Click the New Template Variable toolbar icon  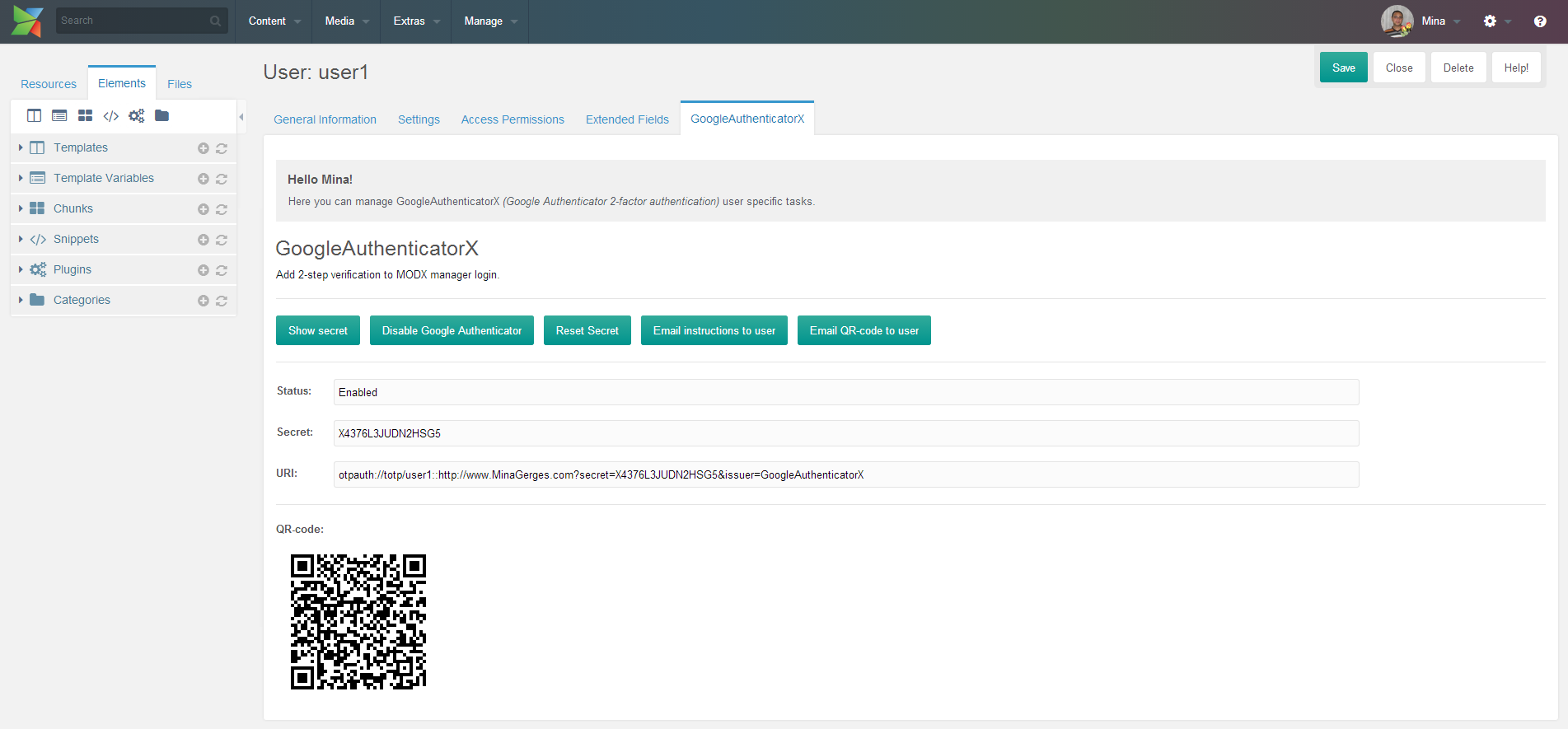(59, 115)
